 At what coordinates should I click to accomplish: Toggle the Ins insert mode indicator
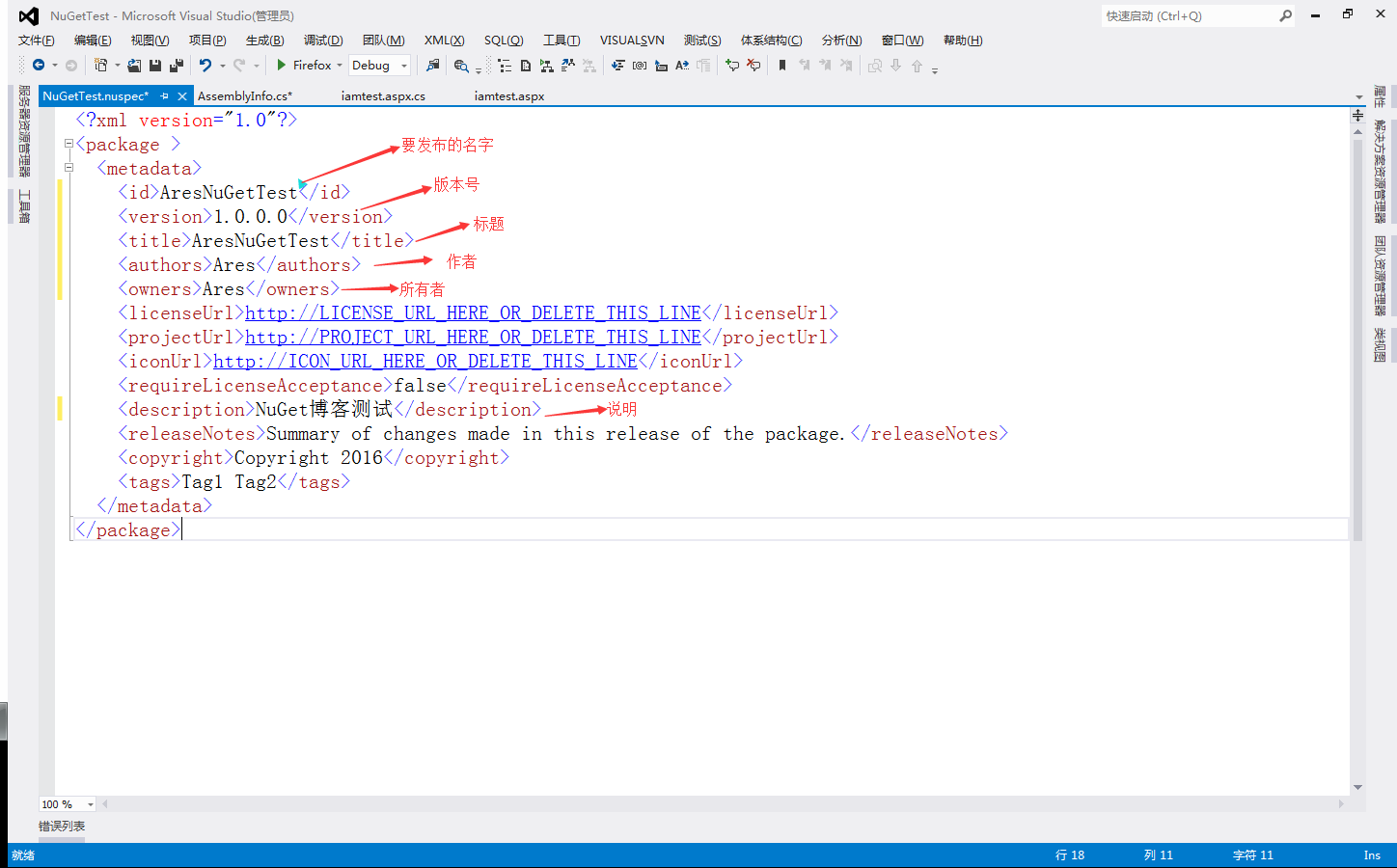pyautogui.click(x=1372, y=855)
